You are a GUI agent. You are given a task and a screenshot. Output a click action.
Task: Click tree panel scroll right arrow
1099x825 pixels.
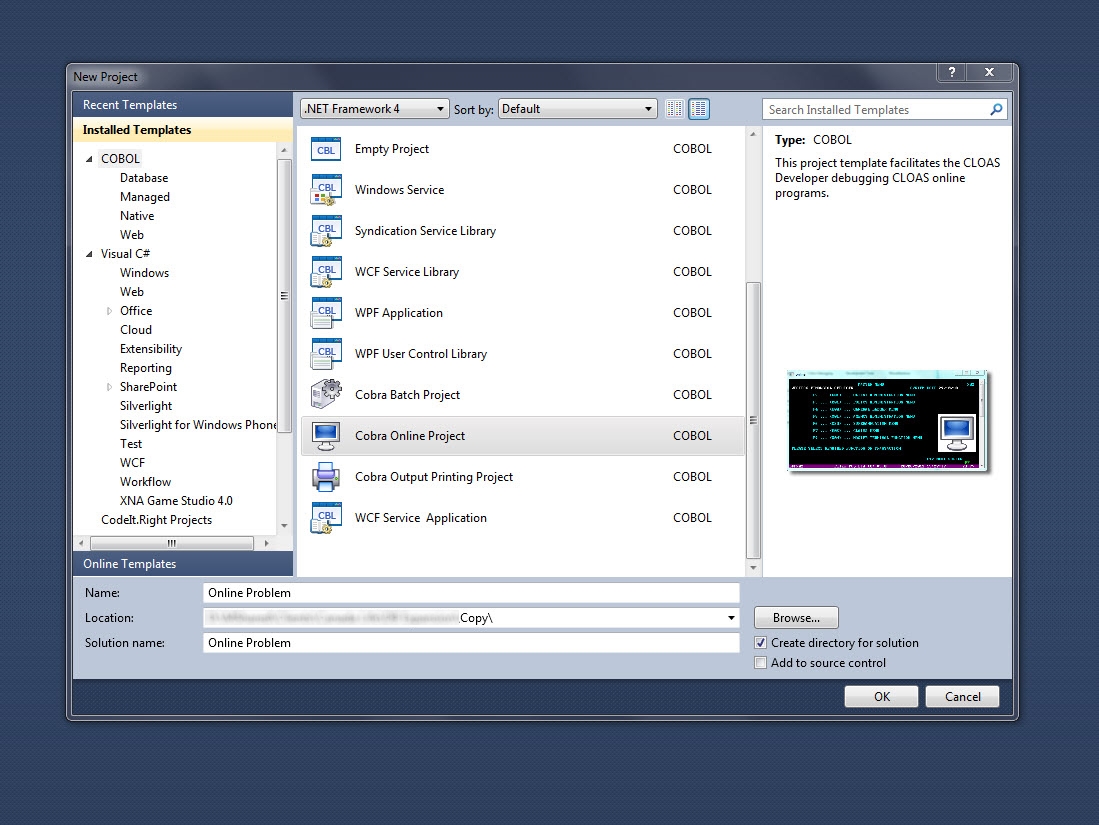[266, 543]
